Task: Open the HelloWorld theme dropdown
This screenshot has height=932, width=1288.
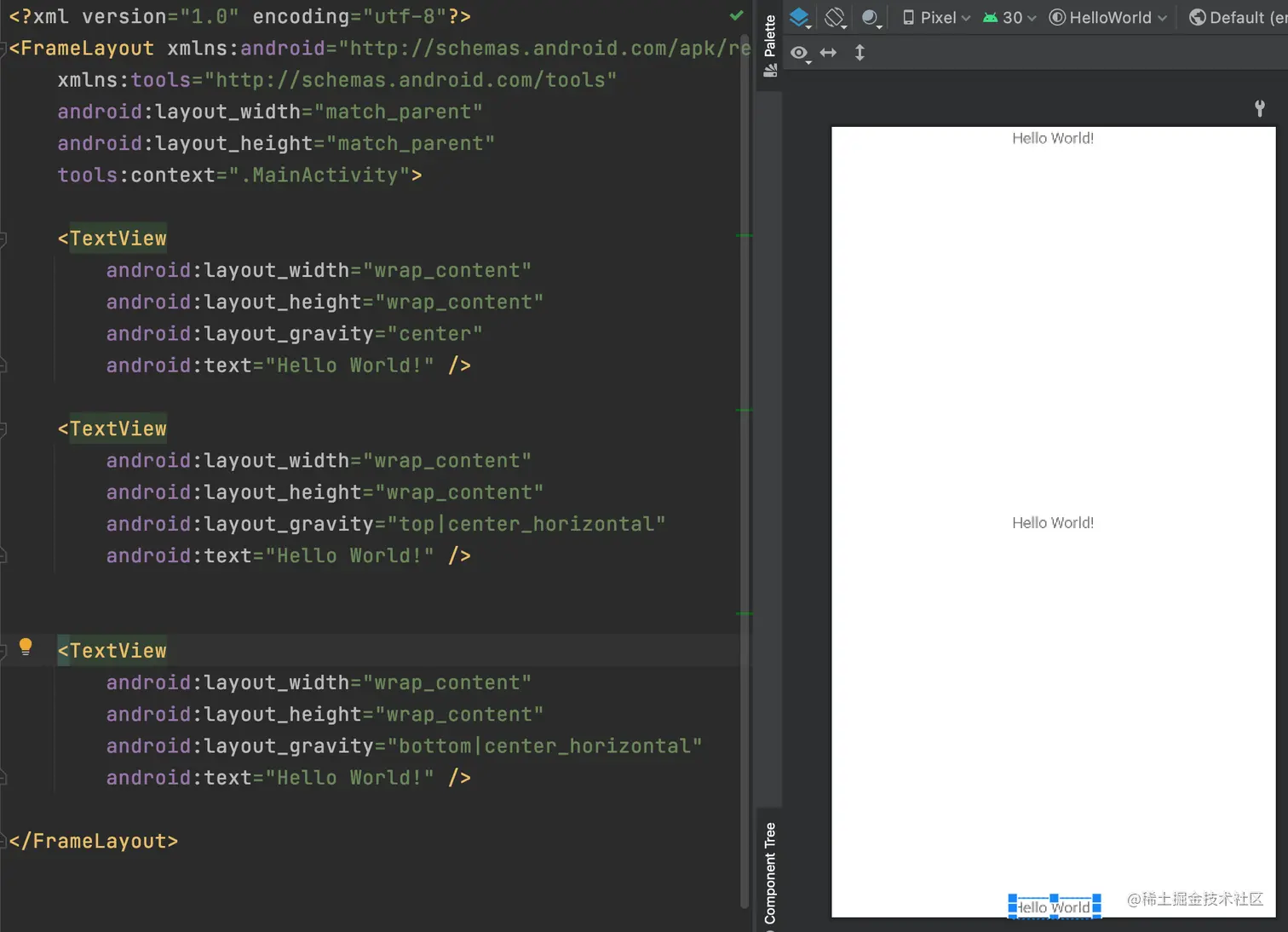Action: pyautogui.click(x=1107, y=18)
